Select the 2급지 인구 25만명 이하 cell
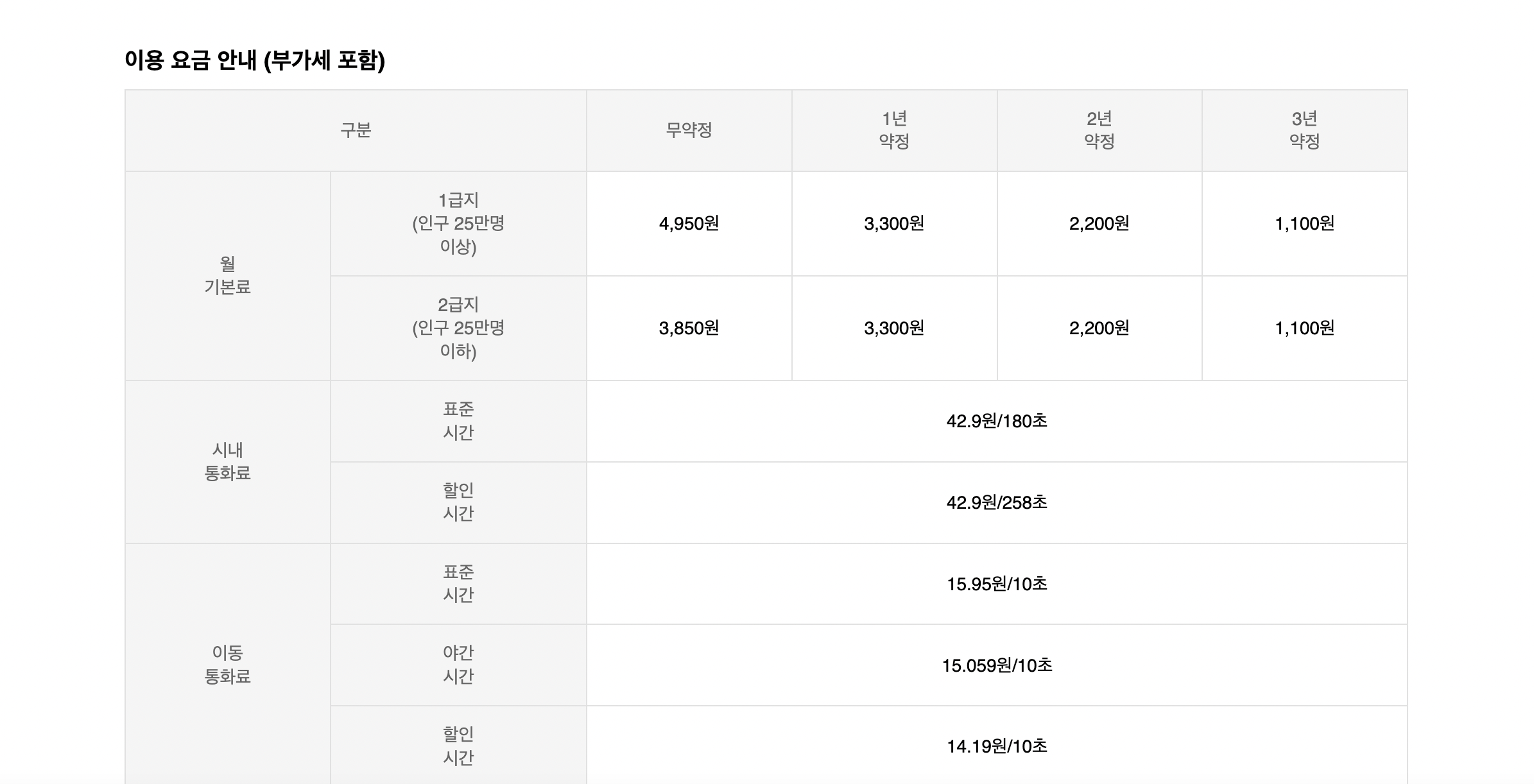The height and width of the screenshot is (784, 1534). pos(458,328)
